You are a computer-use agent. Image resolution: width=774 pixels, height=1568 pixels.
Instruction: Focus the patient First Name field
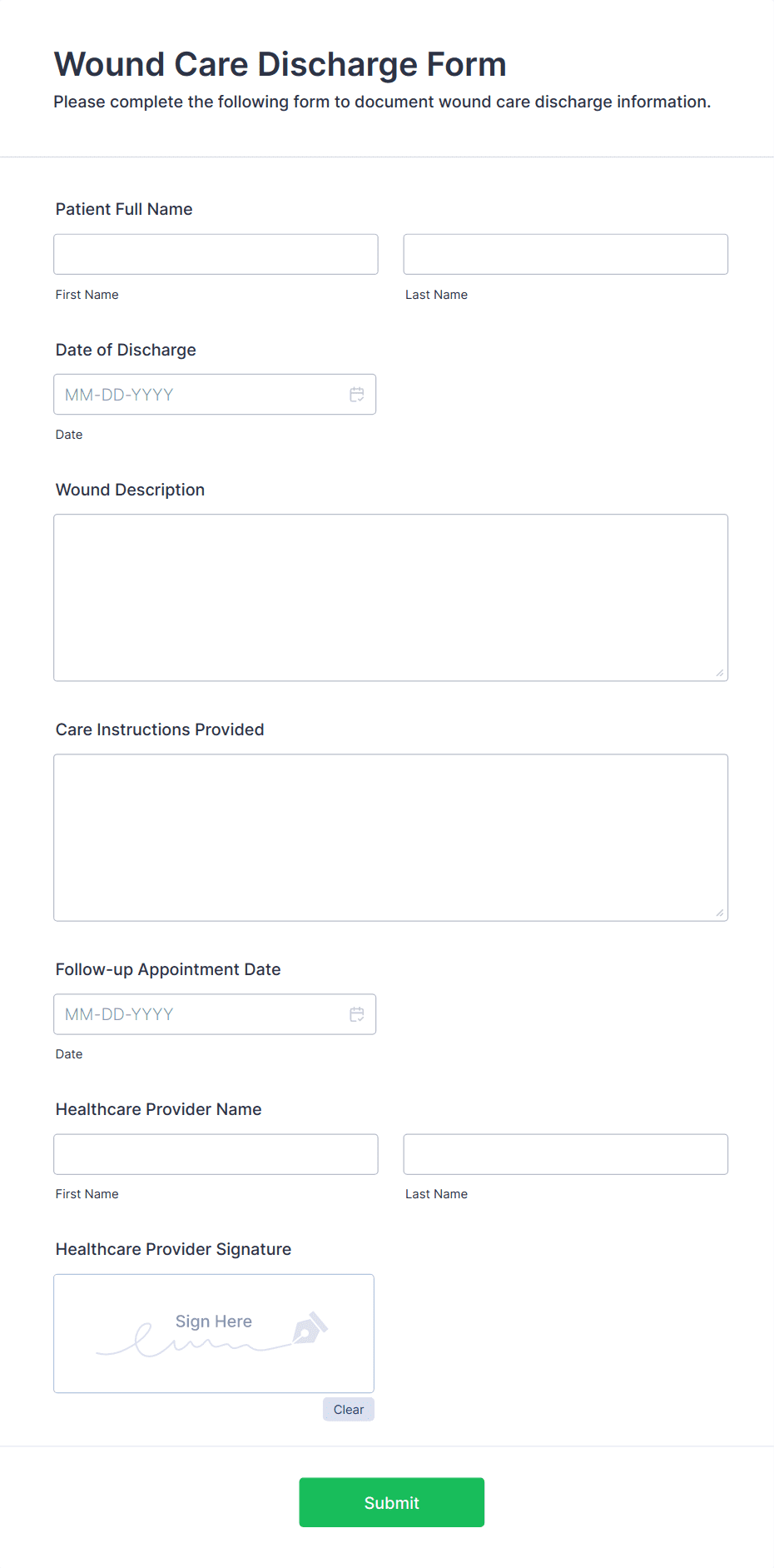[216, 255]
